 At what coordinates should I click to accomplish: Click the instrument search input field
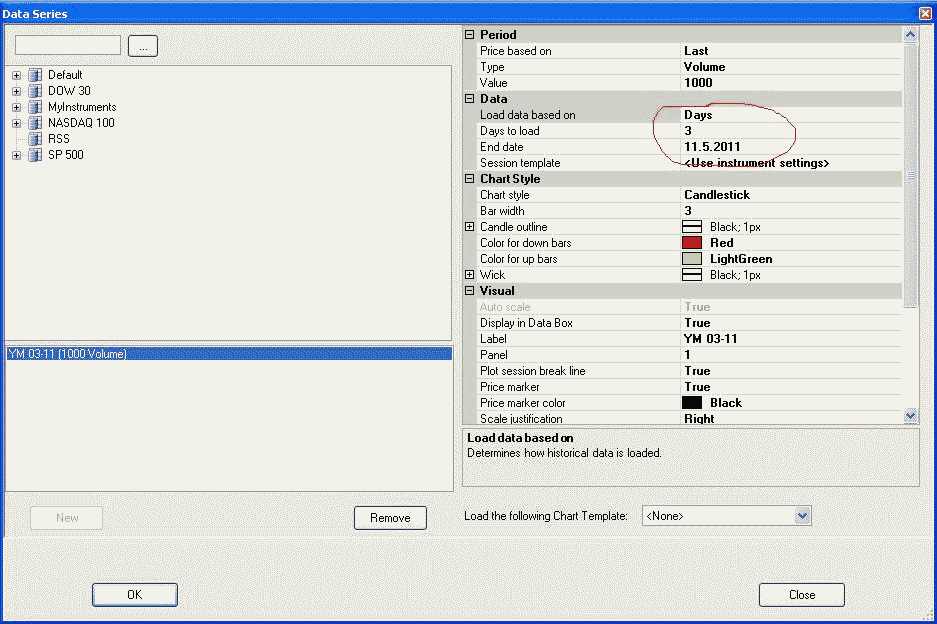(x=68, y=45)
